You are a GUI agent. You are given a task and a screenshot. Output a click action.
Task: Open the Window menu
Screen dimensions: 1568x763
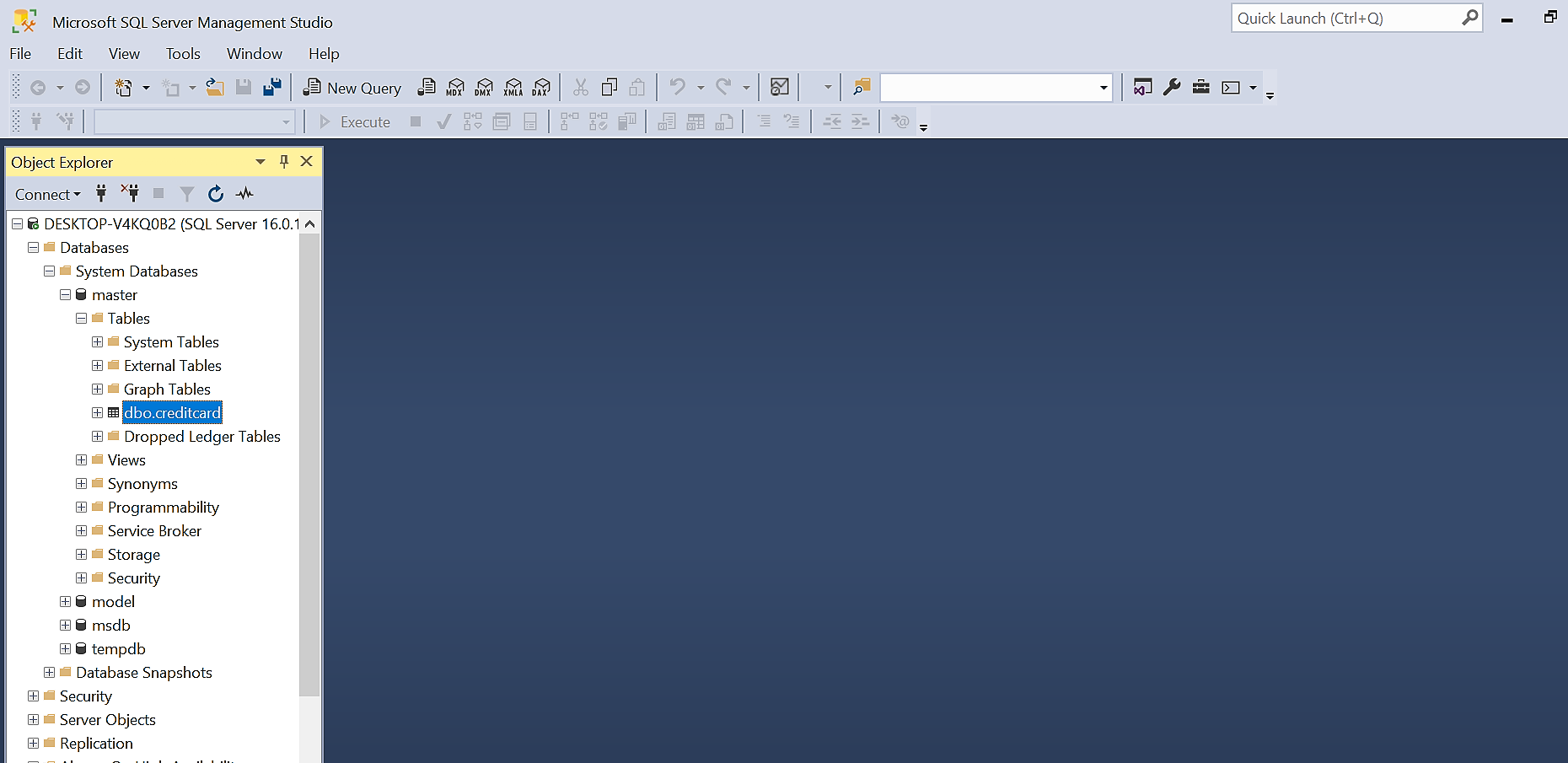coord(255,54)
